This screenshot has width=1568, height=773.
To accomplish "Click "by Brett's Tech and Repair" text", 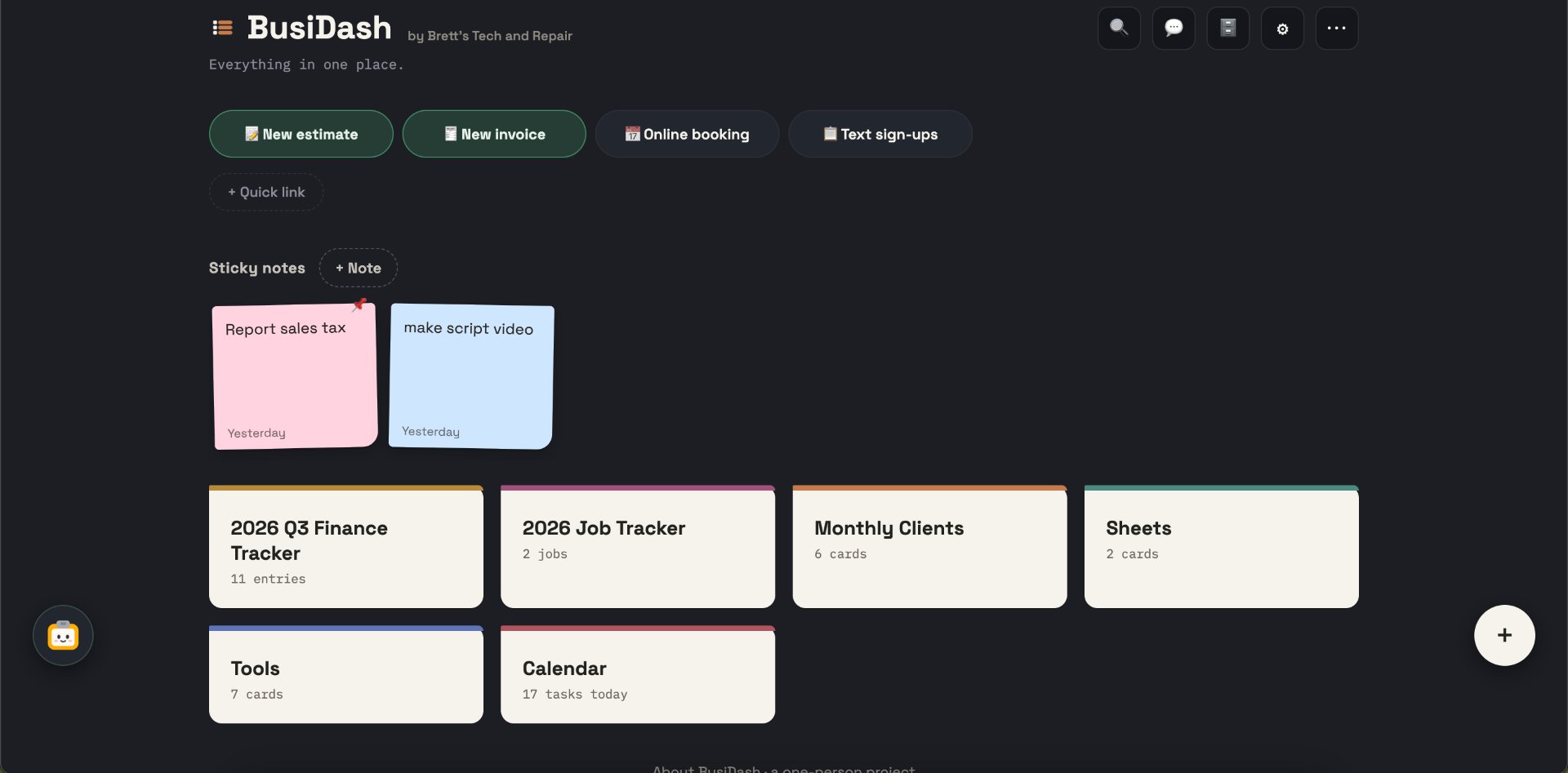I will point(490,36).
